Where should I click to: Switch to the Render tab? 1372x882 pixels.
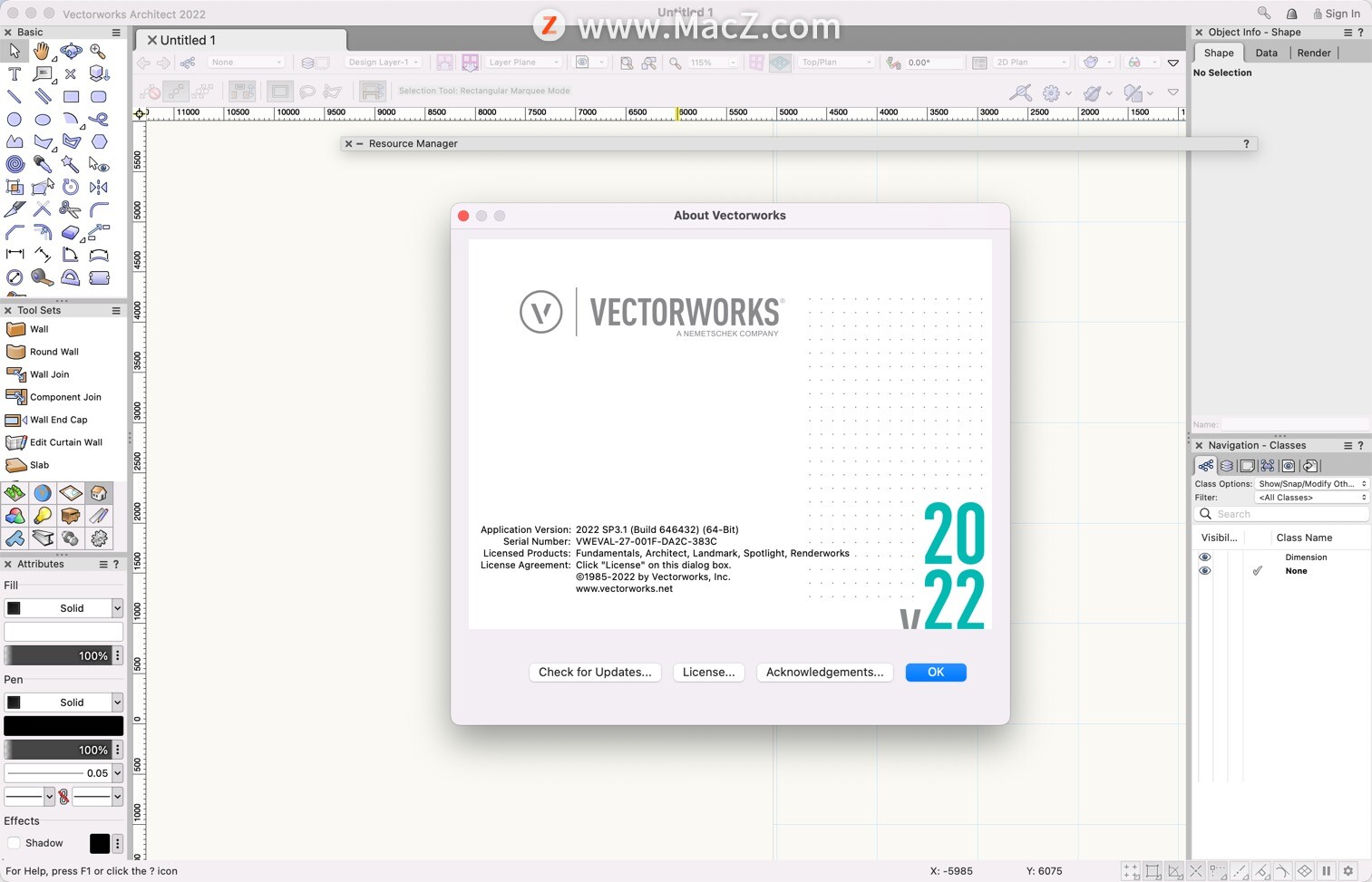point(1314,53)
